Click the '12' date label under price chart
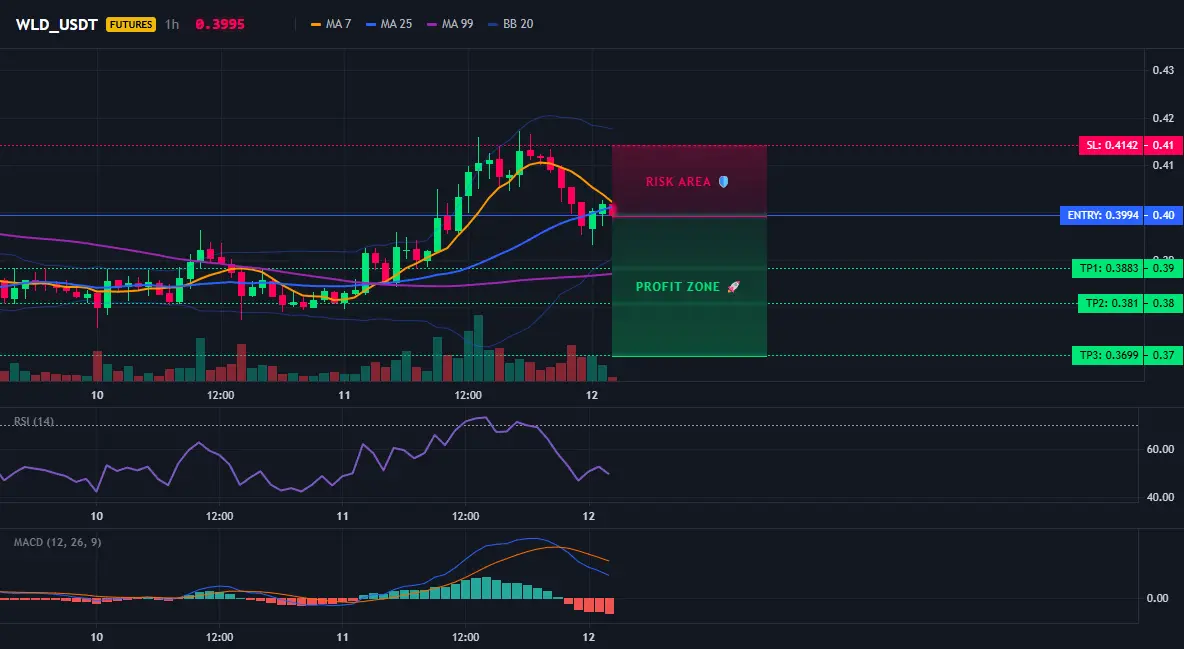1184x649 pixels. coord(591,395)
